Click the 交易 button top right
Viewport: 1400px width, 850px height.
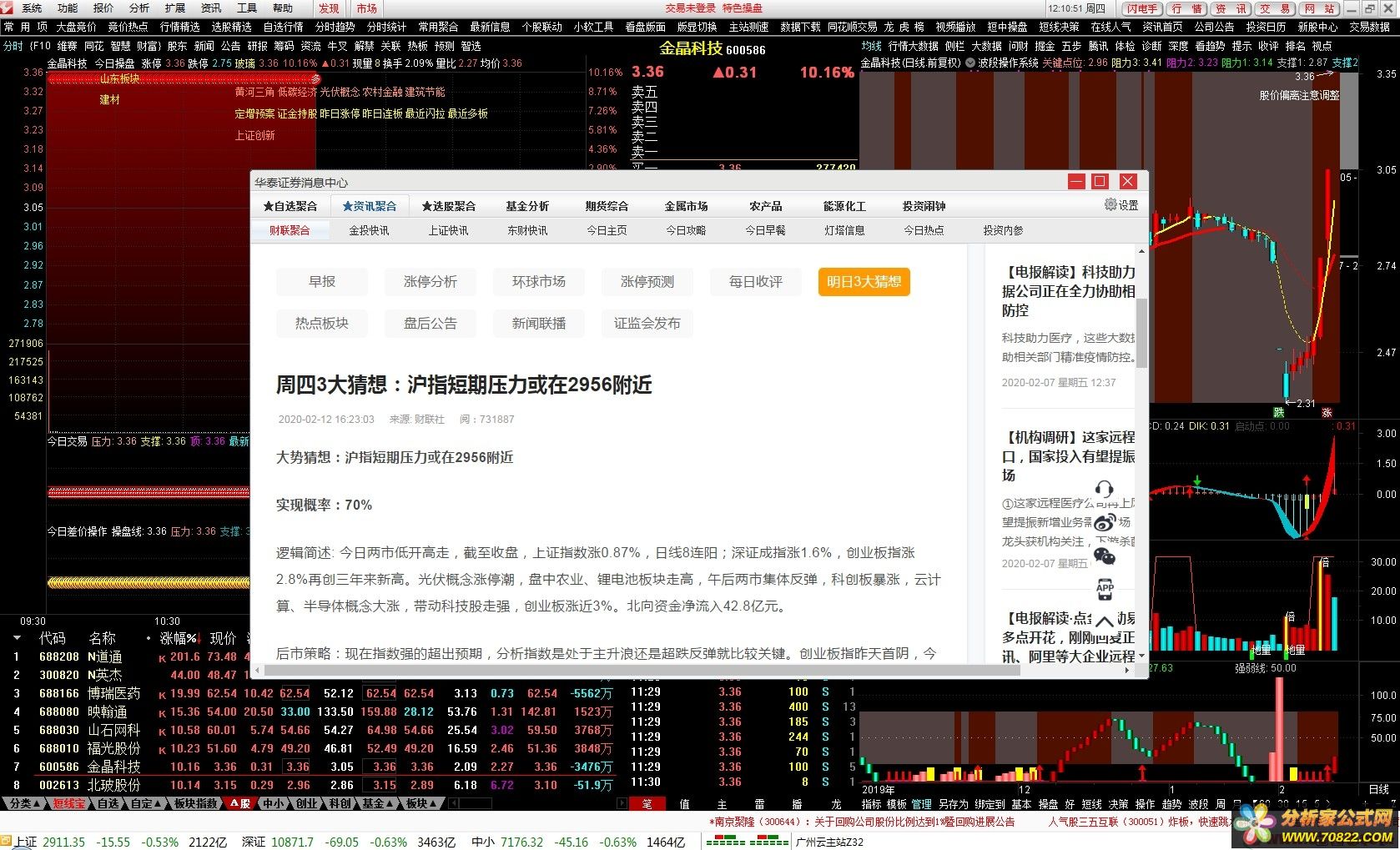(1274, 8)
